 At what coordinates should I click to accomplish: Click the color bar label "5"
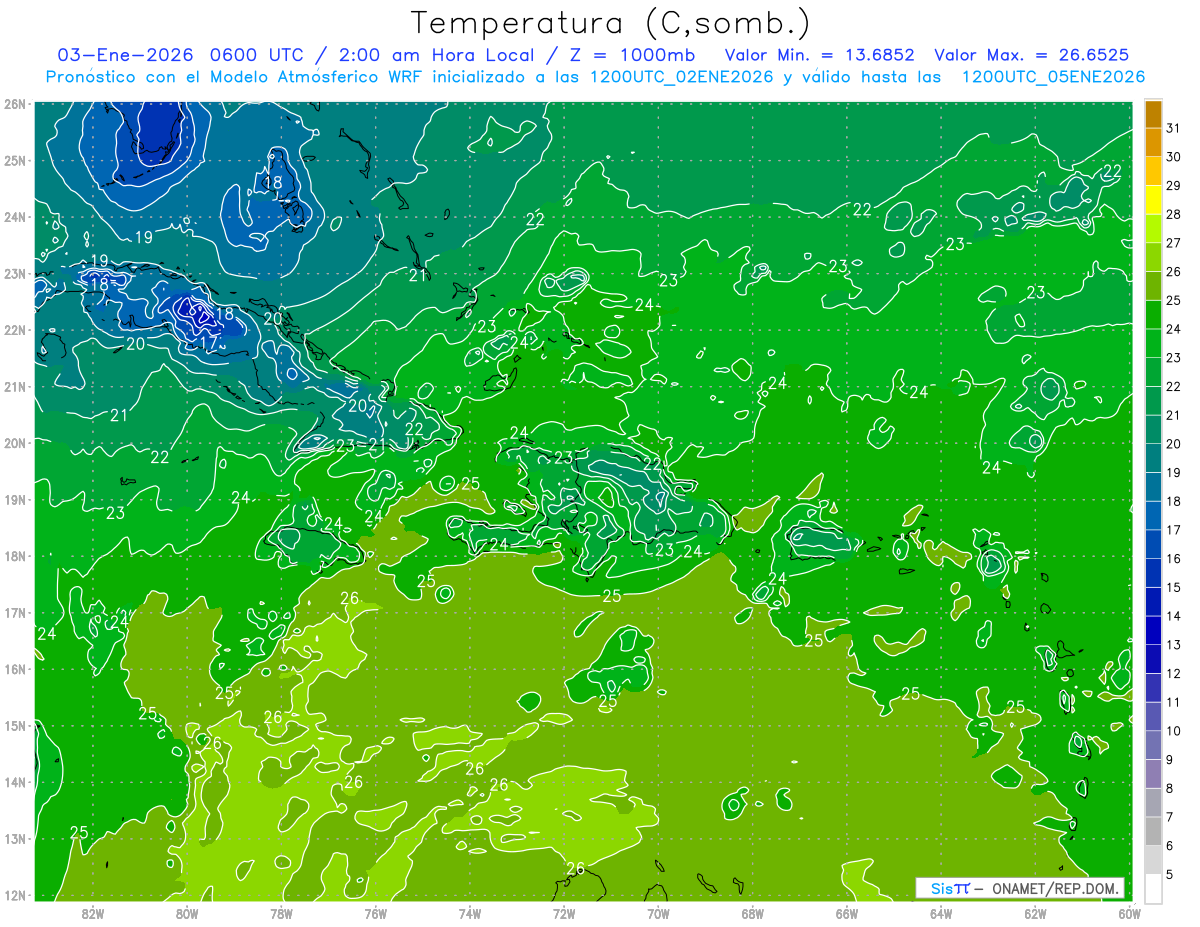pyautogui.click(x=1171, y=875)
